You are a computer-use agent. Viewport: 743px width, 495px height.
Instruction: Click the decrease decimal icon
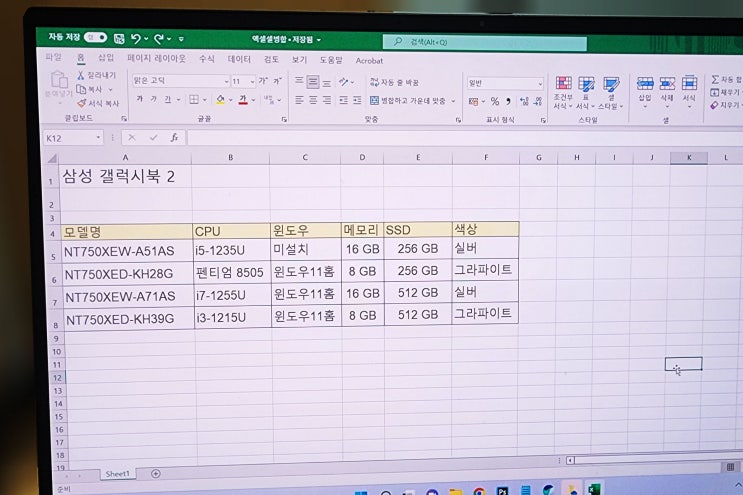pos(538,101)
